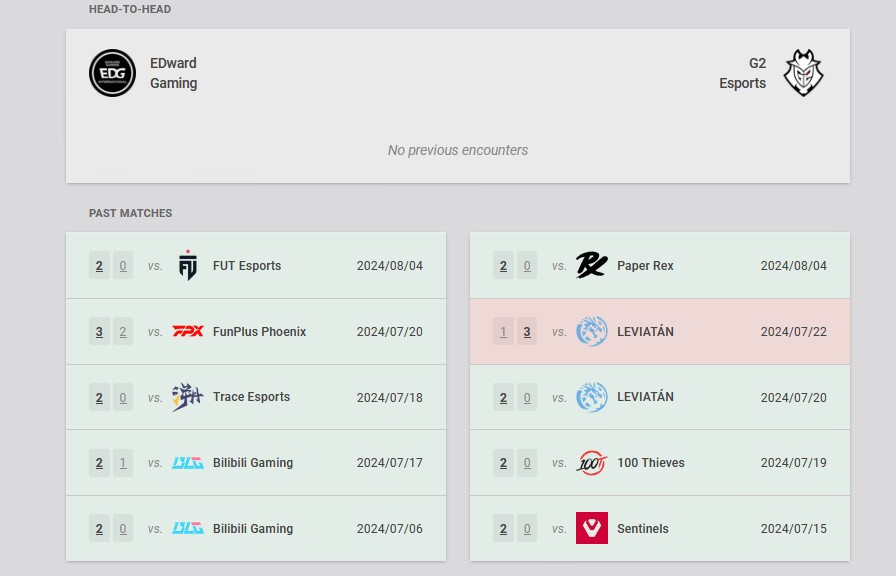
Task: Select the FunPlus Phoenix FPX logo
Action: tap(187, 331)
